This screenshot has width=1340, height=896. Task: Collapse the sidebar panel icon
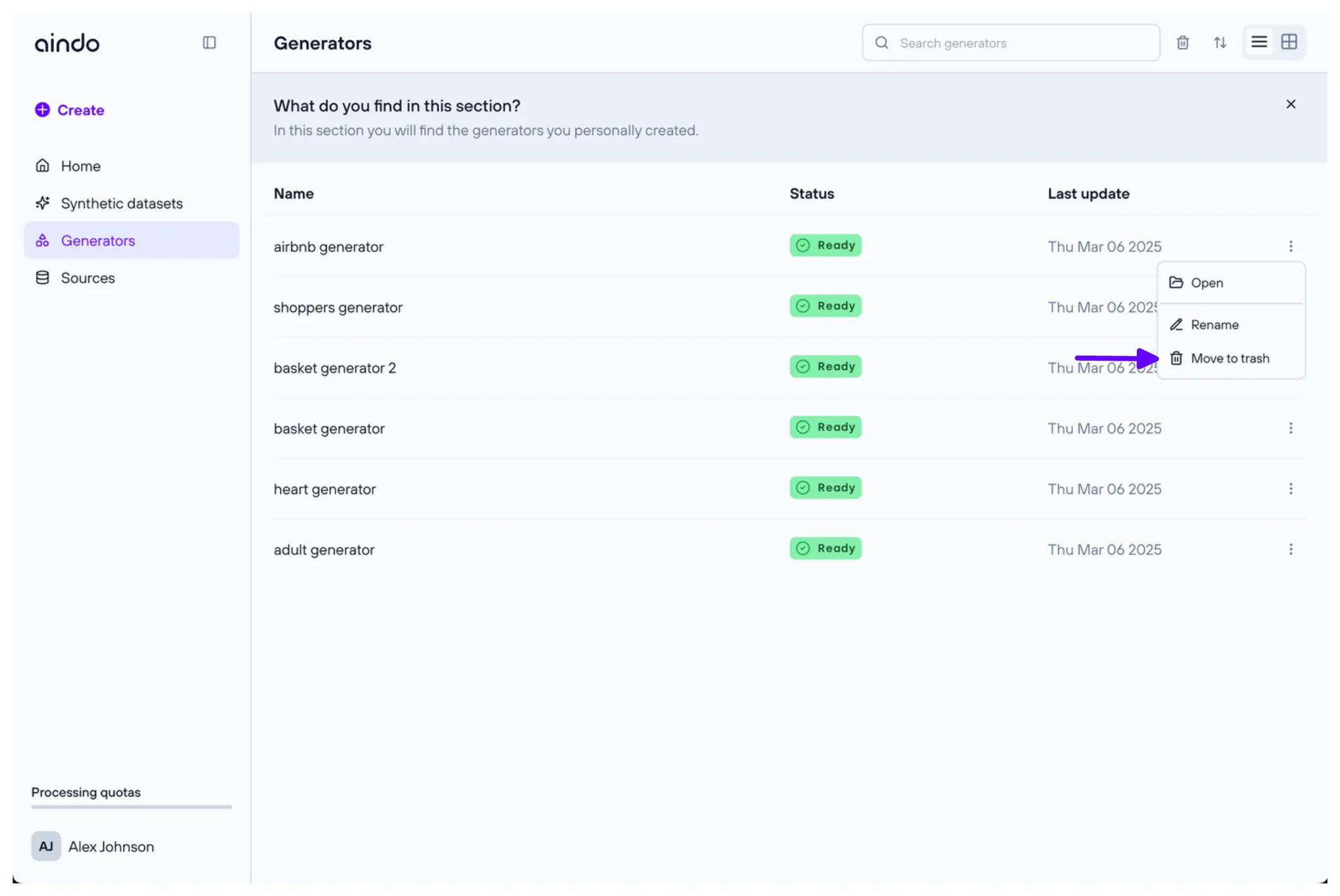pyautogui.click(x=209, y=42)
